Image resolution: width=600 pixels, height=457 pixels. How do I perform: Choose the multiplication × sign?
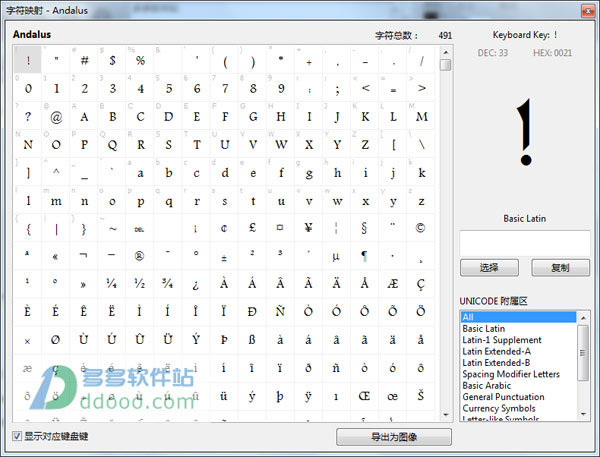[28, 340]
